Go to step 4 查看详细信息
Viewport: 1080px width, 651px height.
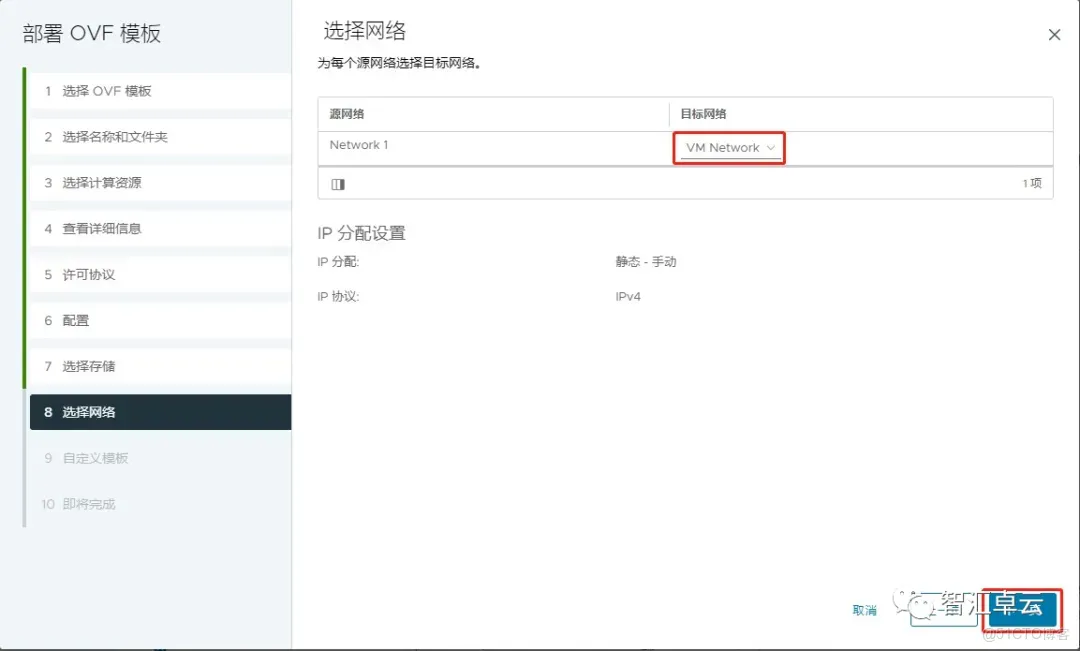tap(160, 229)
